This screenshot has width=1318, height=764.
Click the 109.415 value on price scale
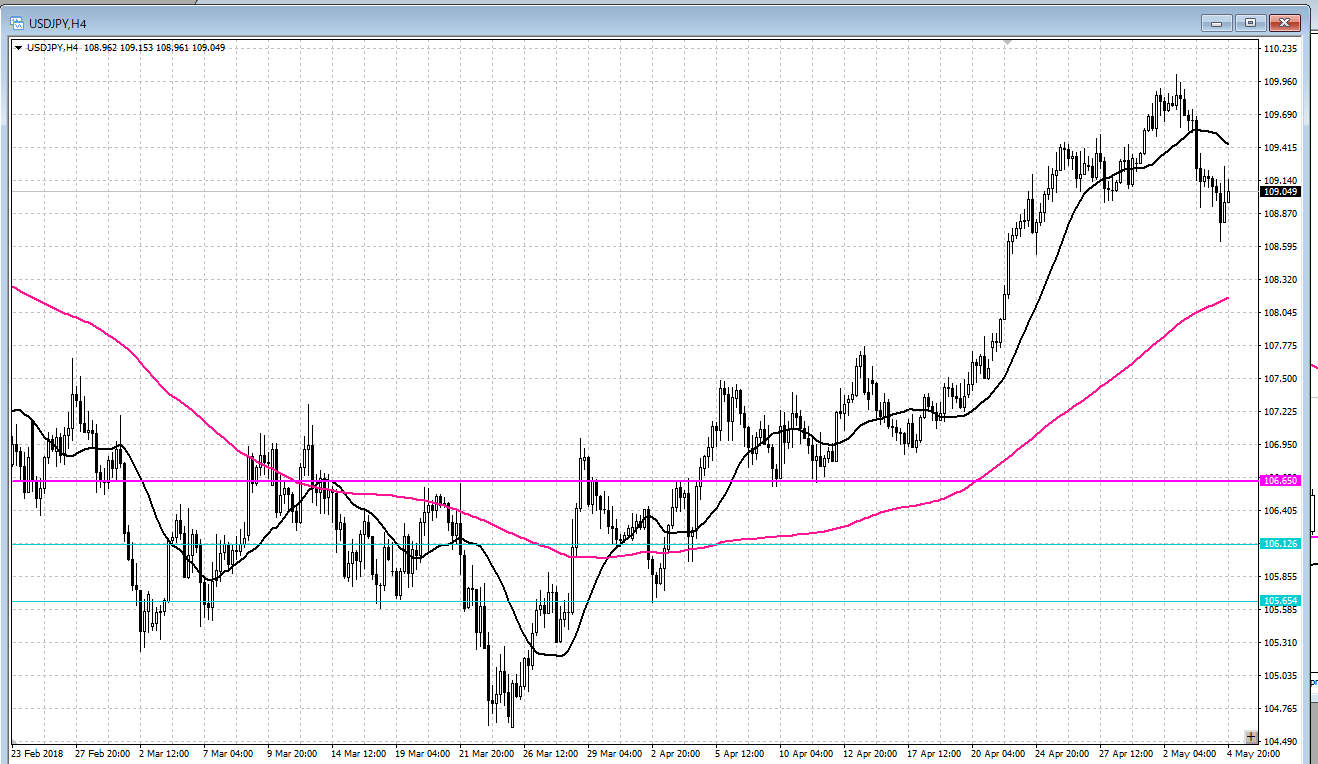tap(1281, 148)
